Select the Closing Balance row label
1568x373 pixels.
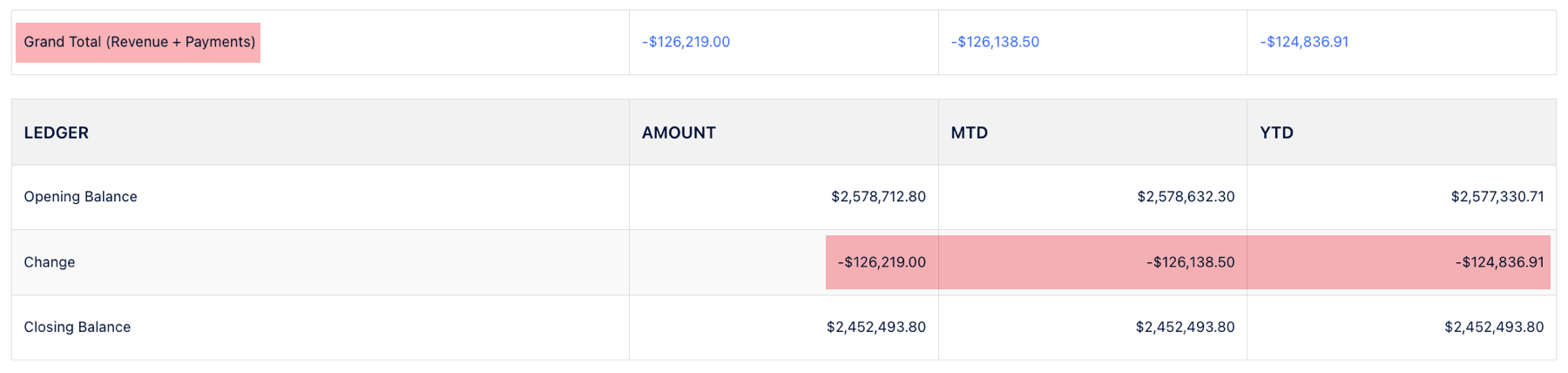coord(78,328)
